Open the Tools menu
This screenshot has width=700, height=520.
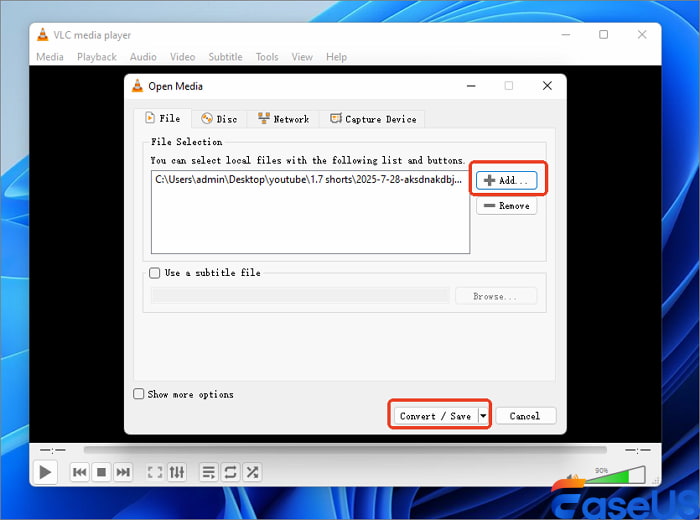[267, 57]
